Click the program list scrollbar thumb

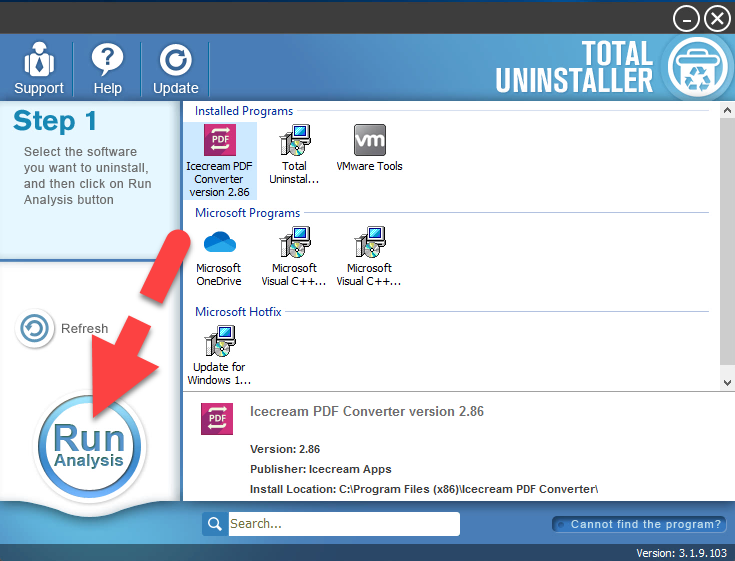click(x=727, y=241)
